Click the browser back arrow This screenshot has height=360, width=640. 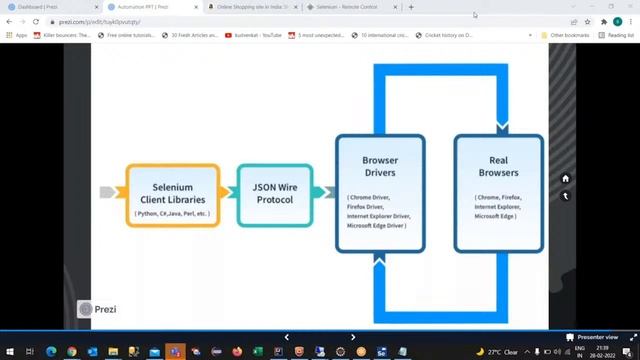point(9,22)
